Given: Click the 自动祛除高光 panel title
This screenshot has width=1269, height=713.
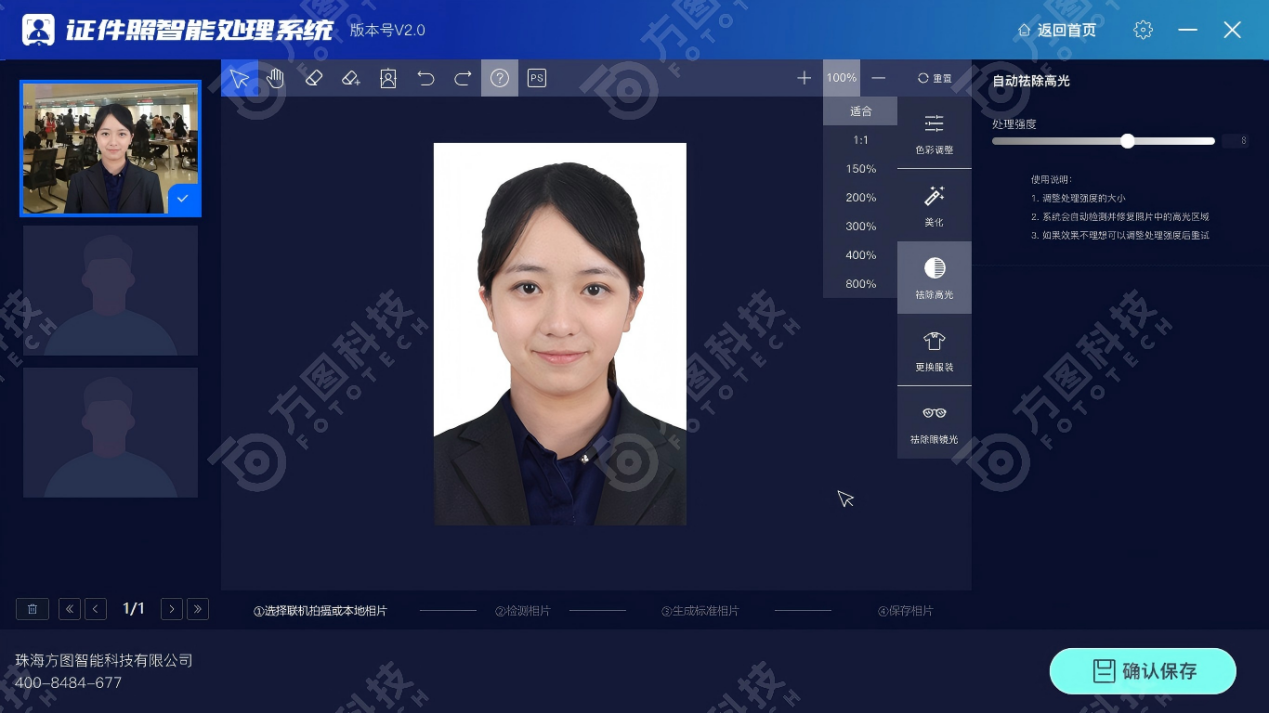Looking at the screenshot, I should click(1031, 81).
